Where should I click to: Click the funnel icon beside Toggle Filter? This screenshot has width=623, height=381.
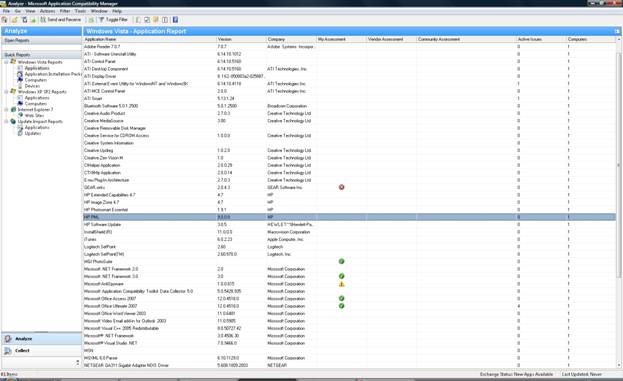[x=101, y=19]
